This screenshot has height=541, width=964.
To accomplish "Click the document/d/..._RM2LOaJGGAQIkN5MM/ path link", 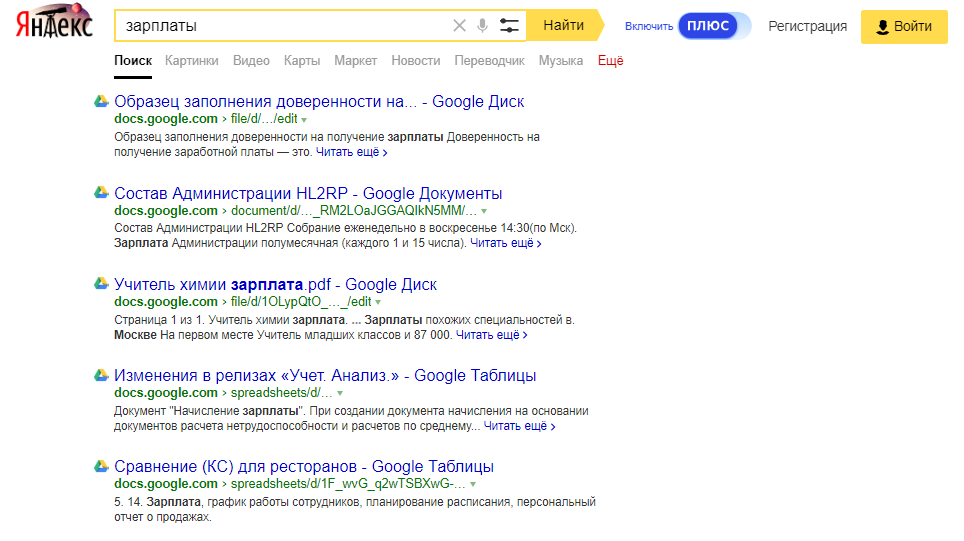I will coord(354,210).
